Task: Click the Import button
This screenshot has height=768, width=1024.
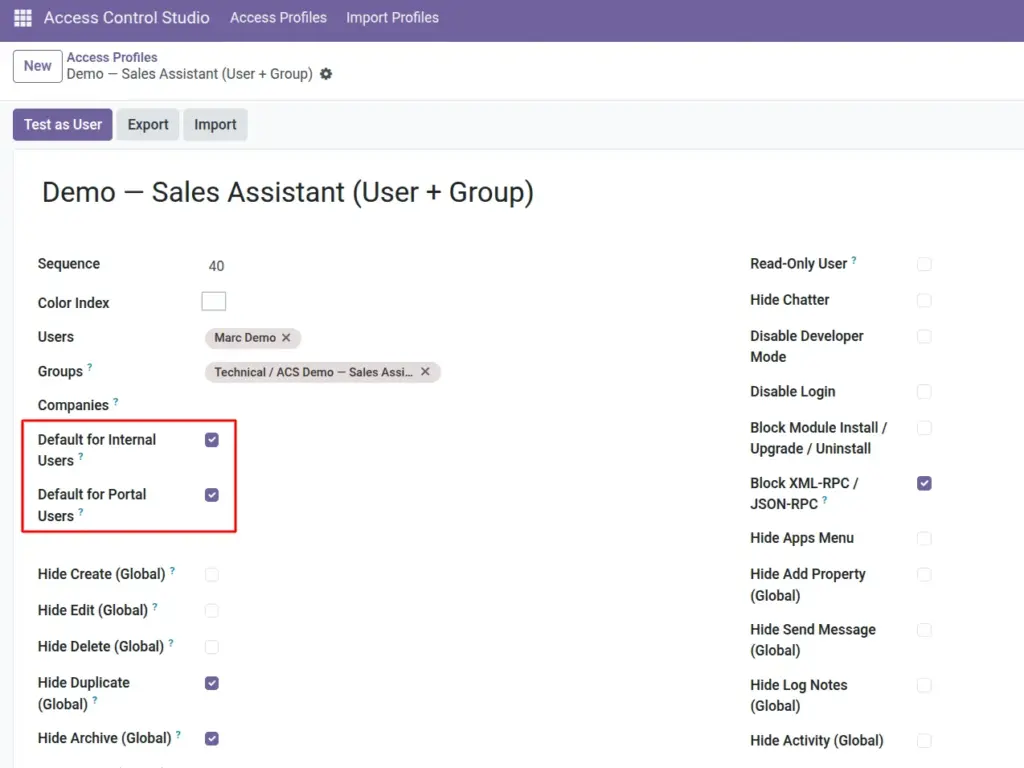Action: click(216, 124)
